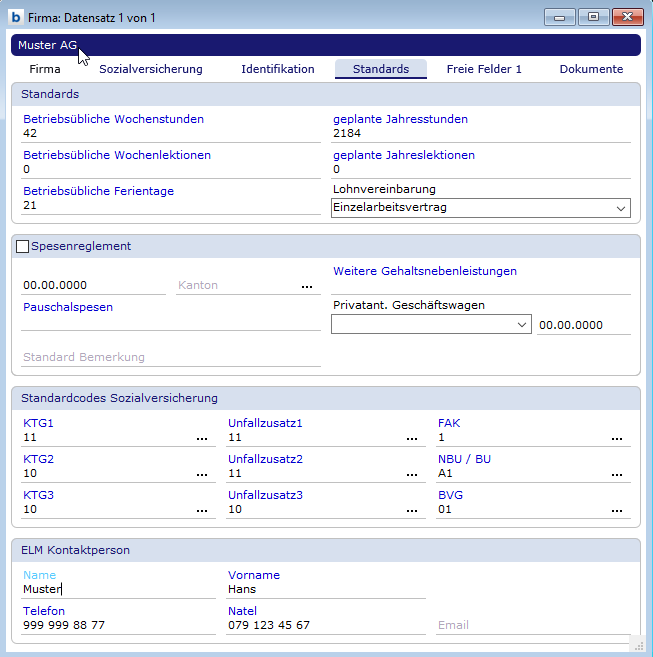Screen dimensions: 653x657
Task: Open the BVG code lookup ellipsis
Action: coord(617,510)
